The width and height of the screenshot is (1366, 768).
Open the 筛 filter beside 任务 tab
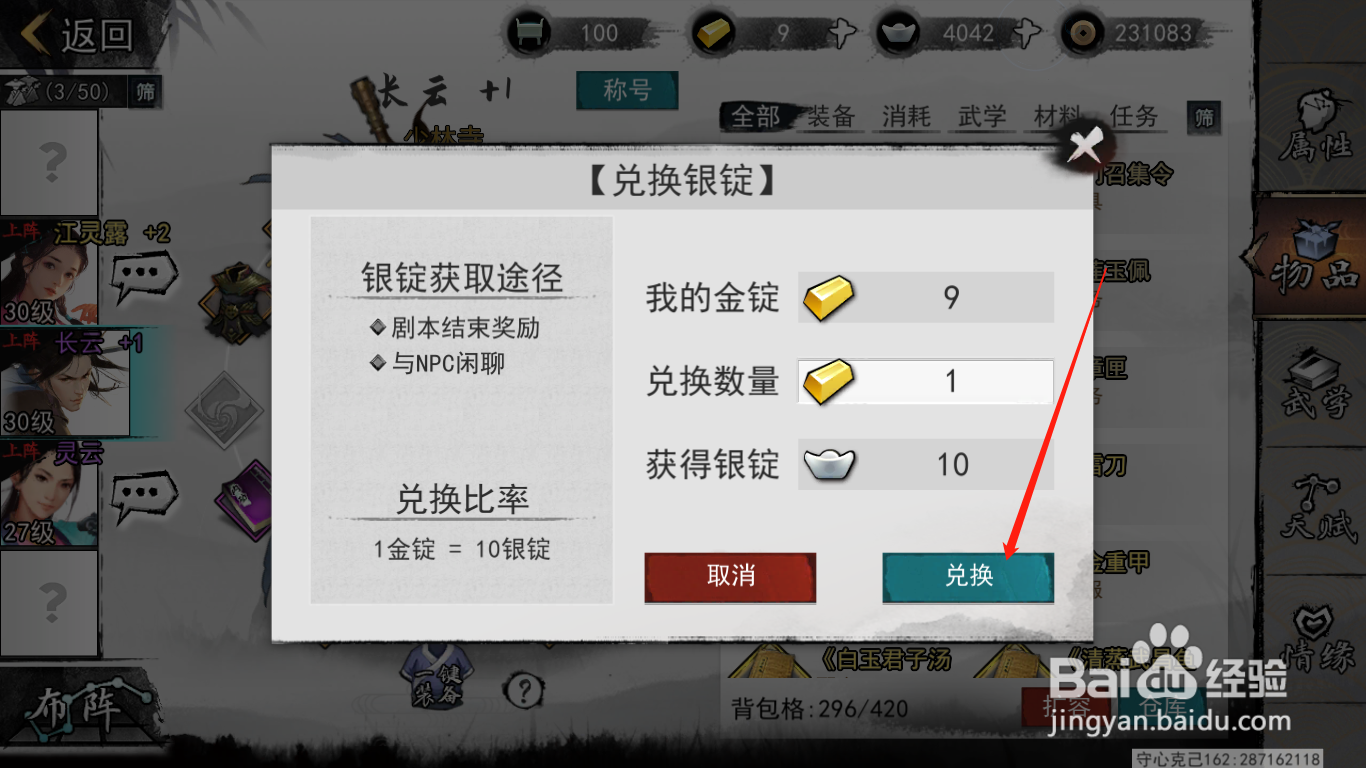[x=1204, y=118]
